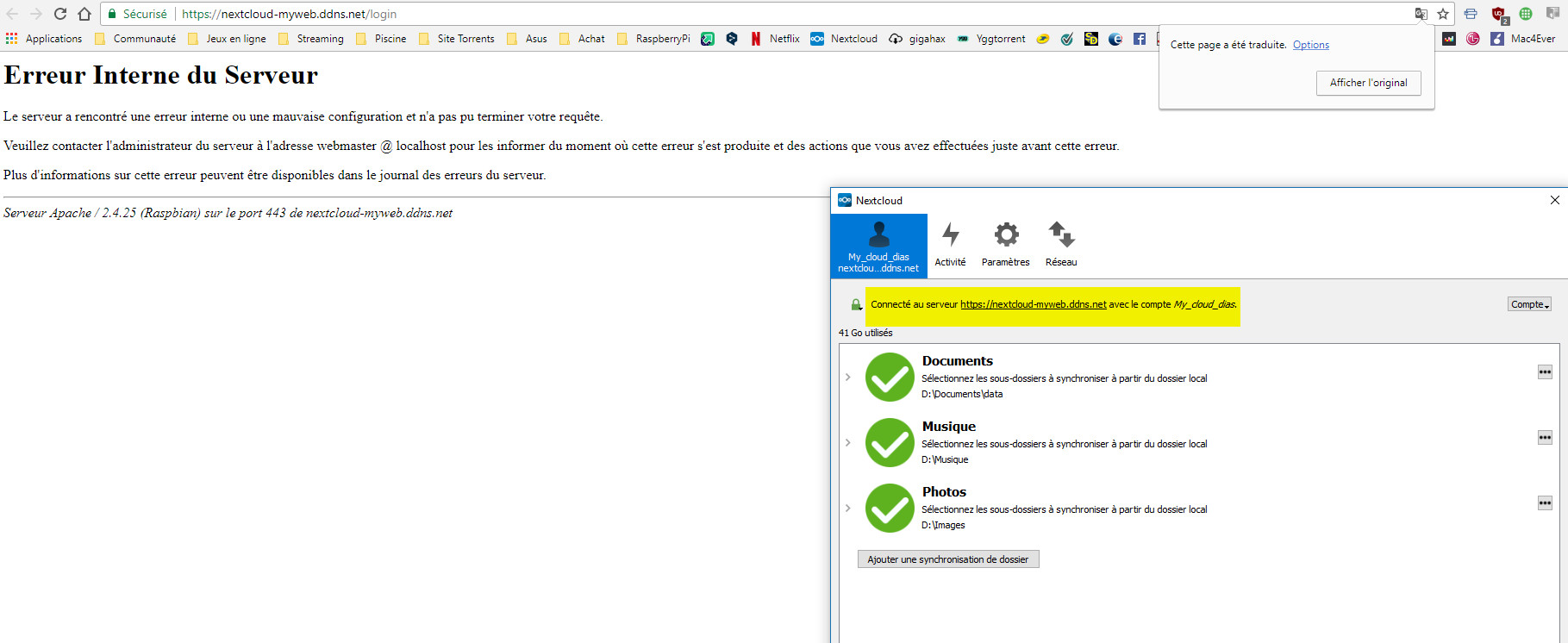Click the printer-like extension icon
Viewport: 1568px width, 643px height.
(x=1471, y=14)
